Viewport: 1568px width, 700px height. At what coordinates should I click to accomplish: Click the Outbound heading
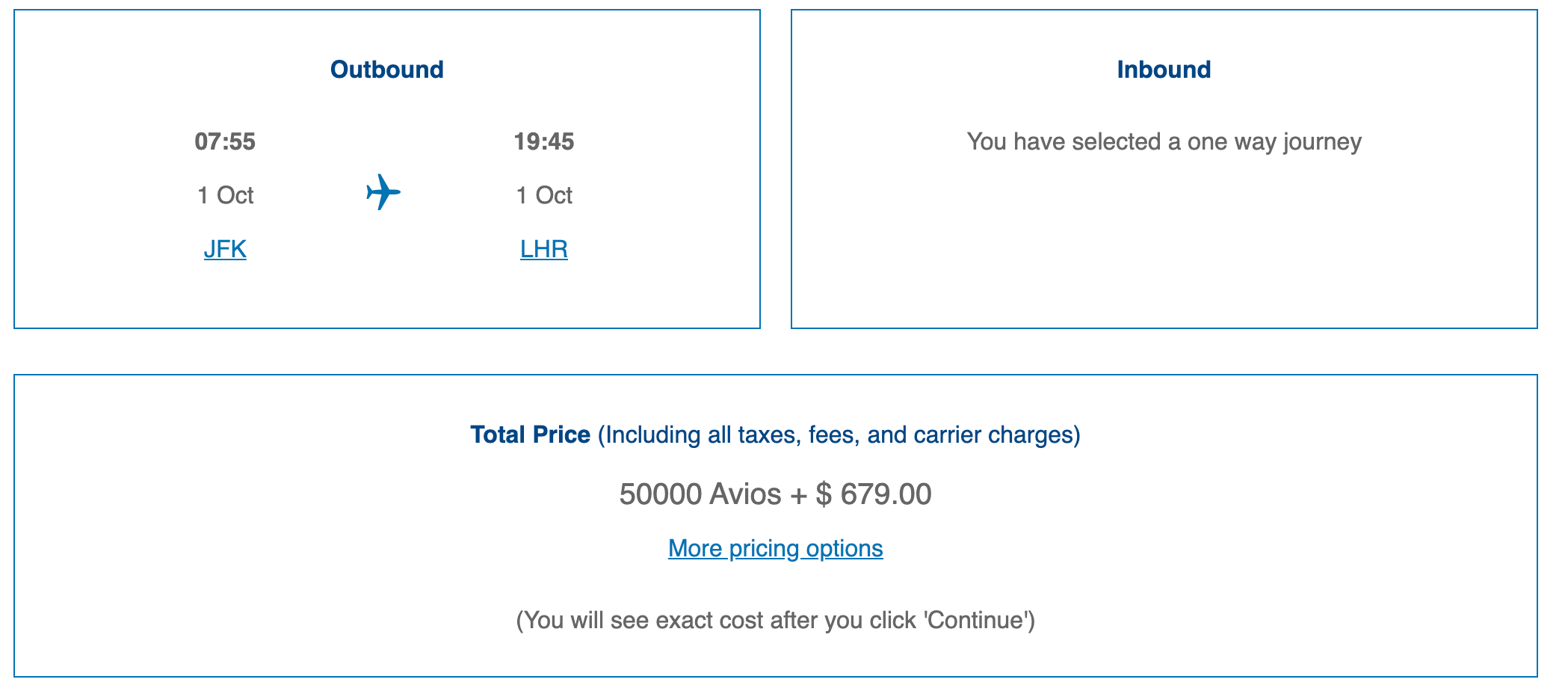click(386, 70)
